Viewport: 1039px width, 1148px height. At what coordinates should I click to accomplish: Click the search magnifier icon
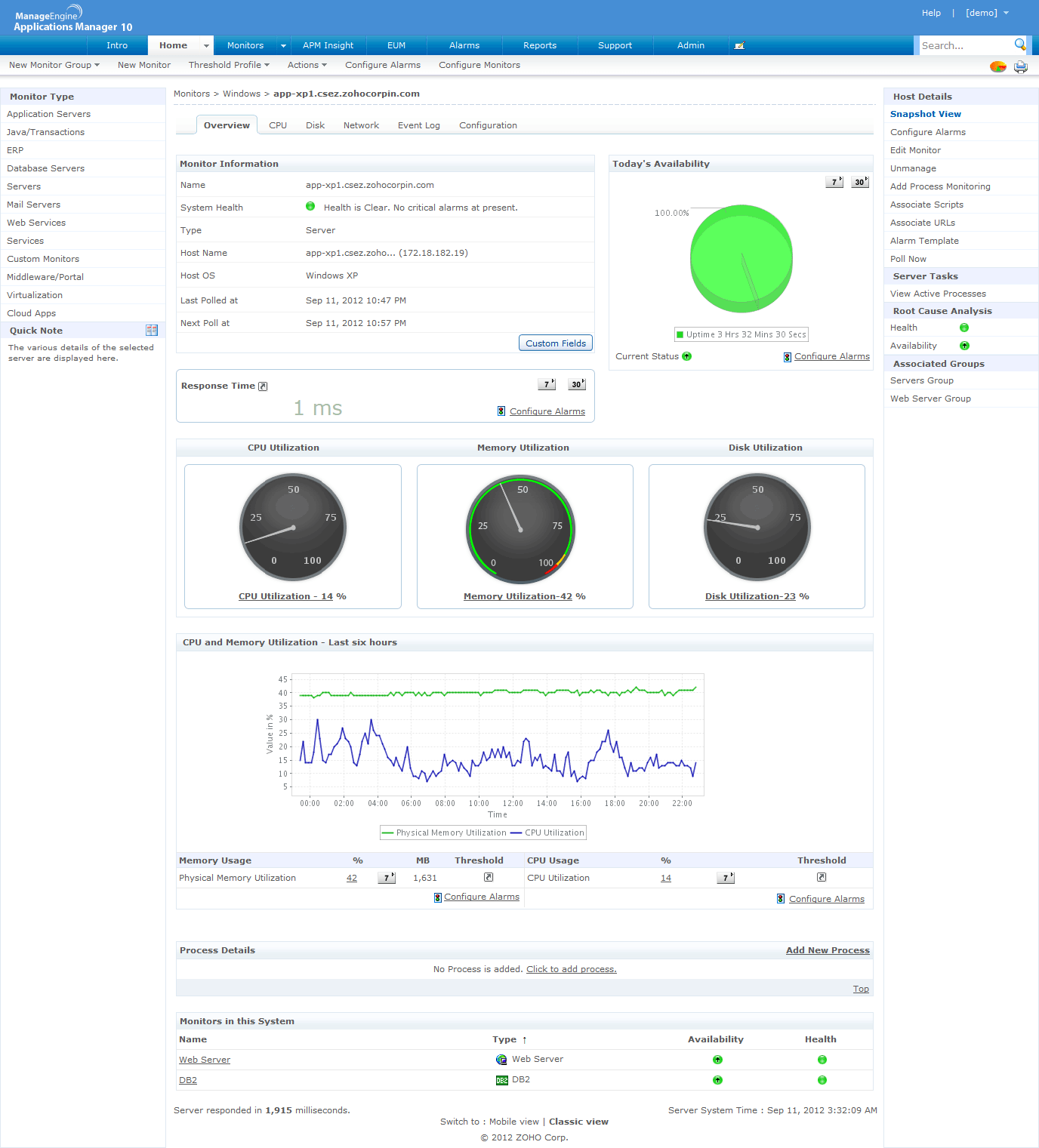click(1019, 45)
